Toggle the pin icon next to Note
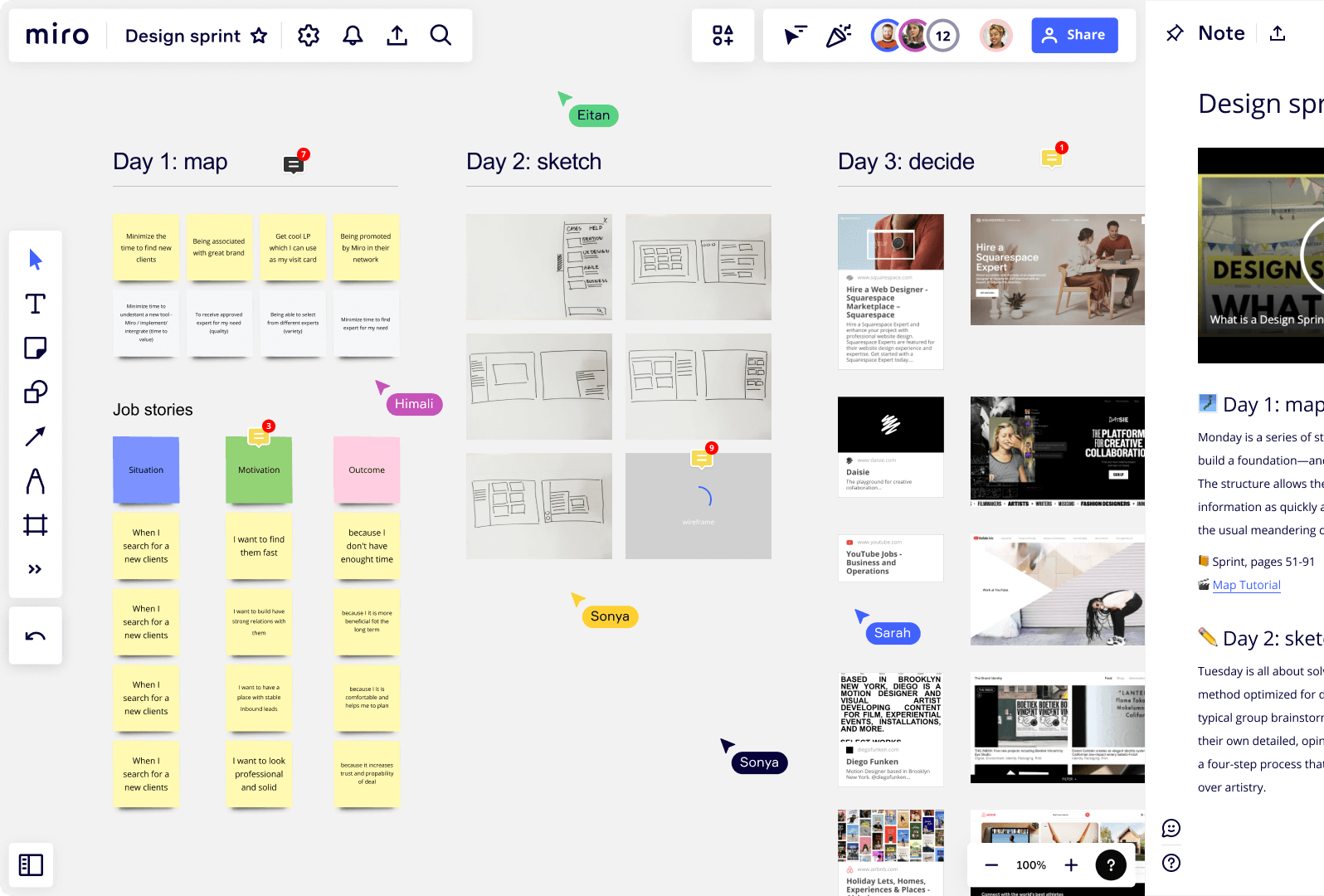 (x=1175, y=33)
